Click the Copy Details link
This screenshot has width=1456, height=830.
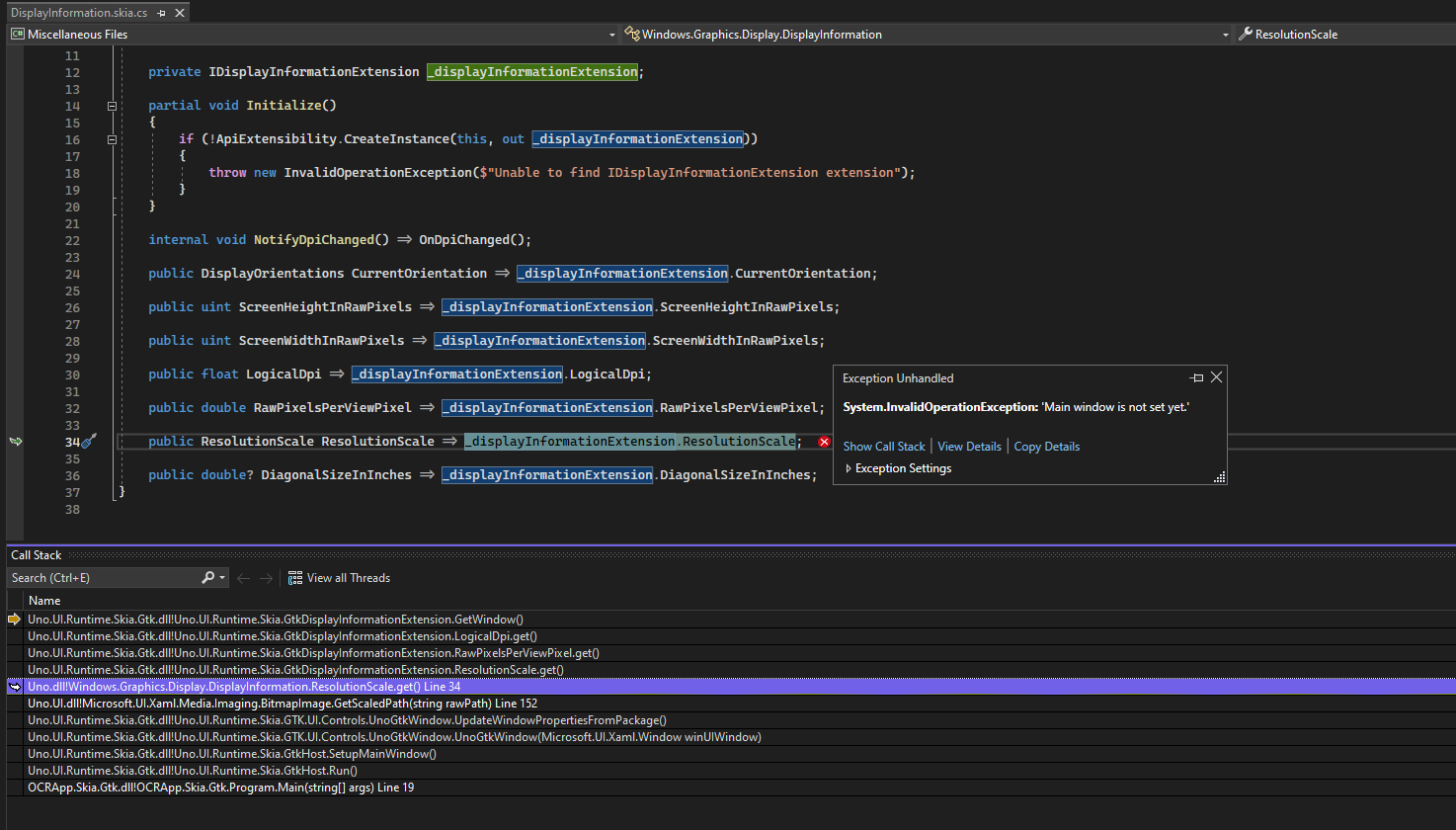tap(1046, 446)
